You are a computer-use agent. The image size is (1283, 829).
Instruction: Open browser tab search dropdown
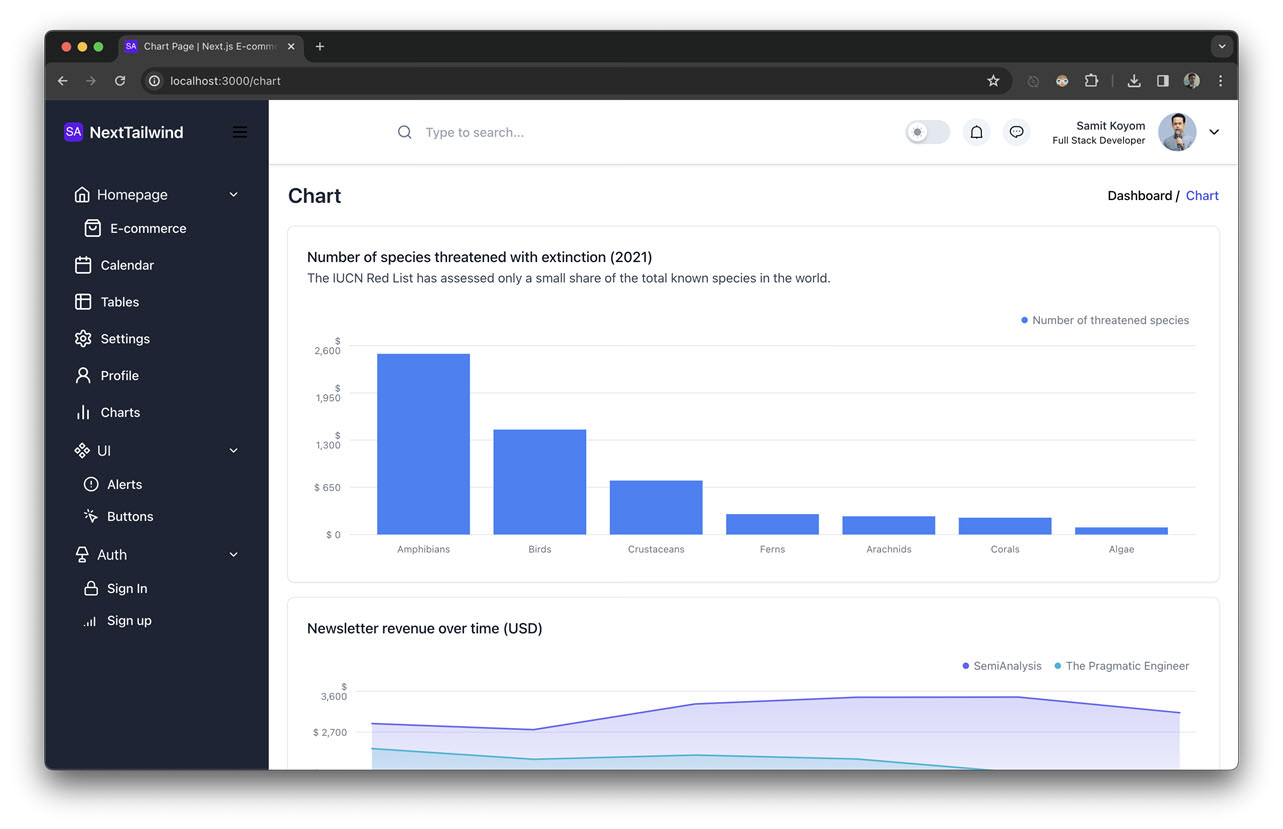click(1221, 46)
